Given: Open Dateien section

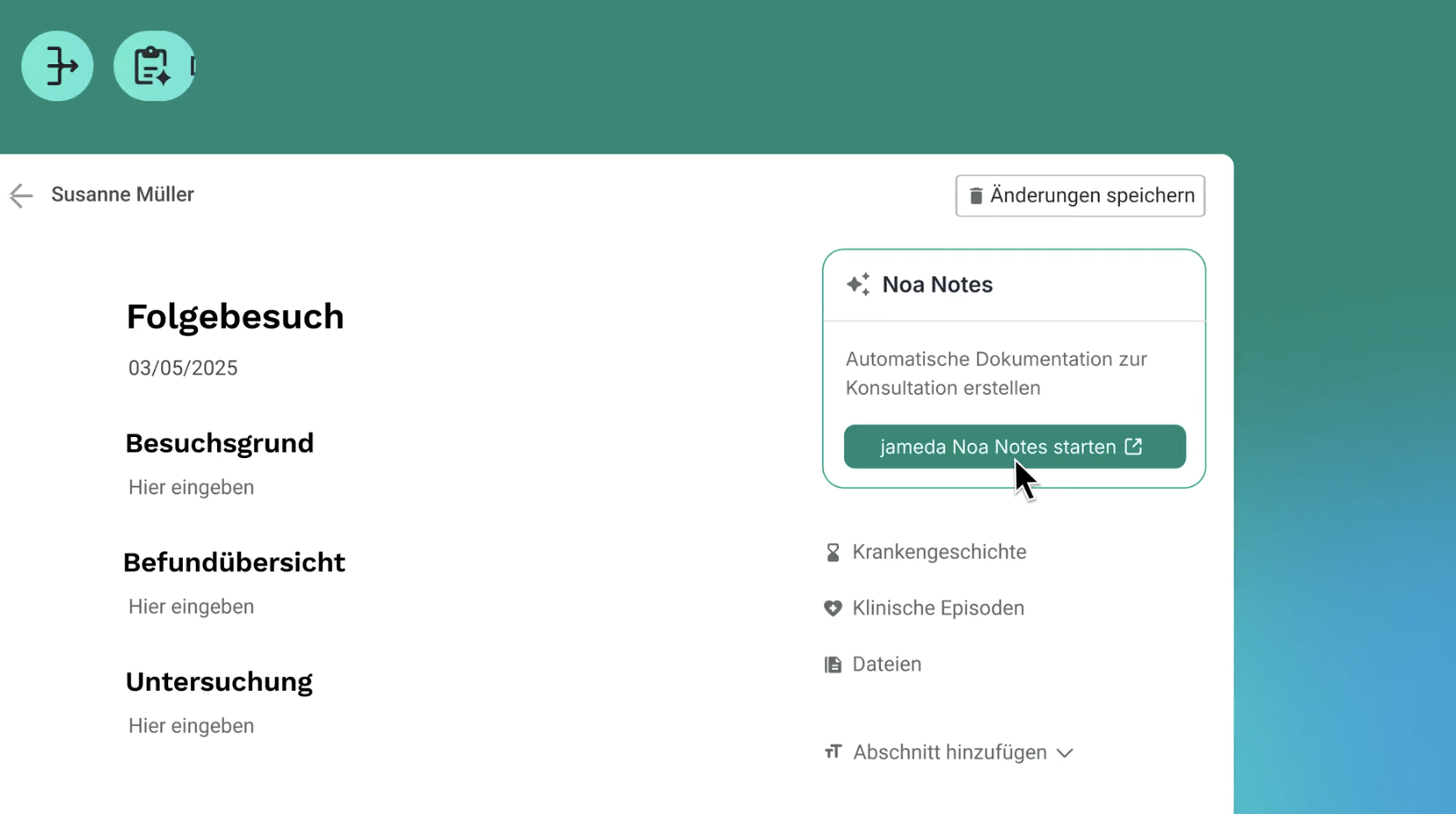Looking at the screenshot, I should [873, 665].
